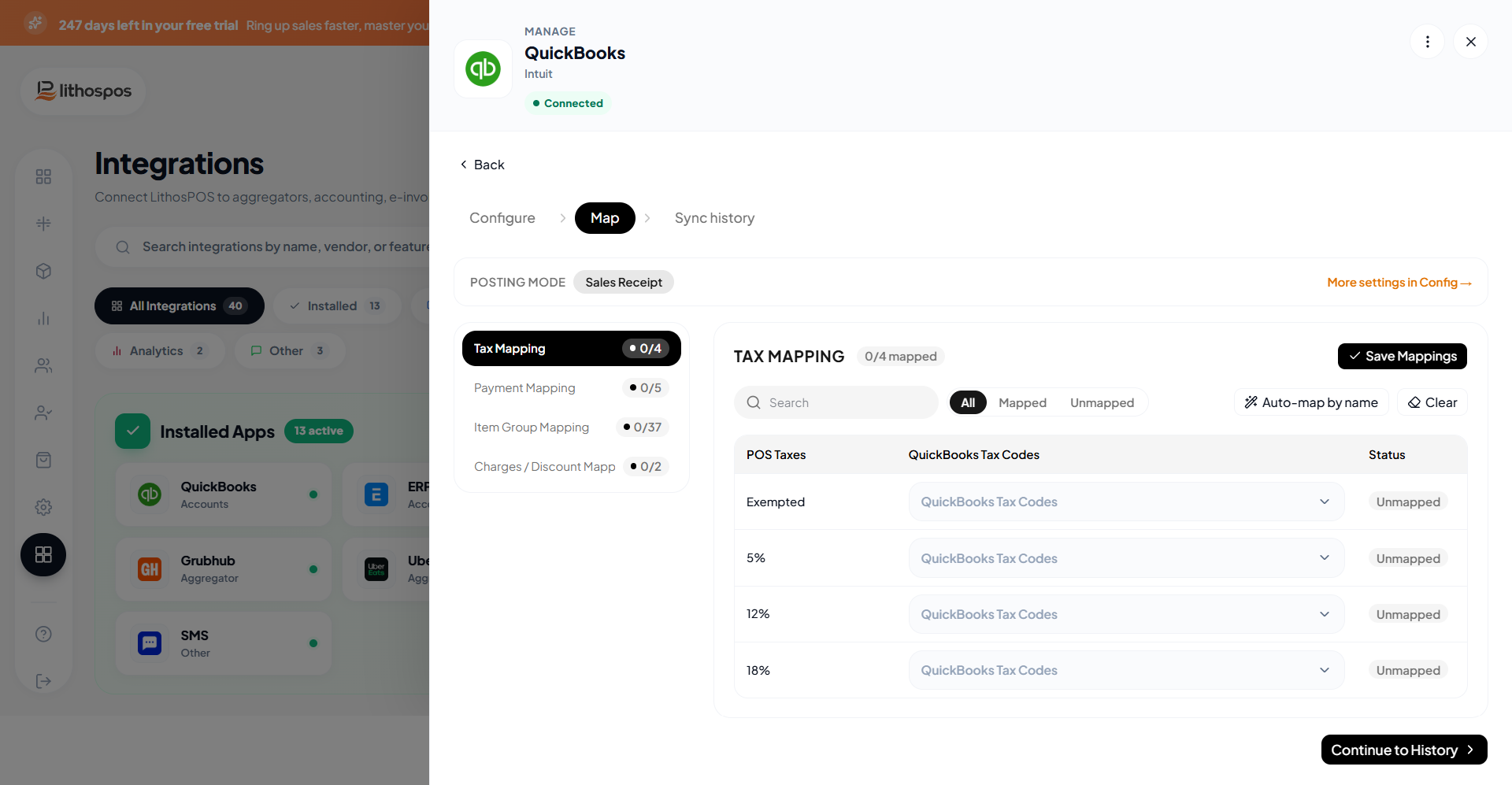Select the Analytics filter chip
Image resolution: width=1512 pixels, height=785 pixels.
(159, 350)
